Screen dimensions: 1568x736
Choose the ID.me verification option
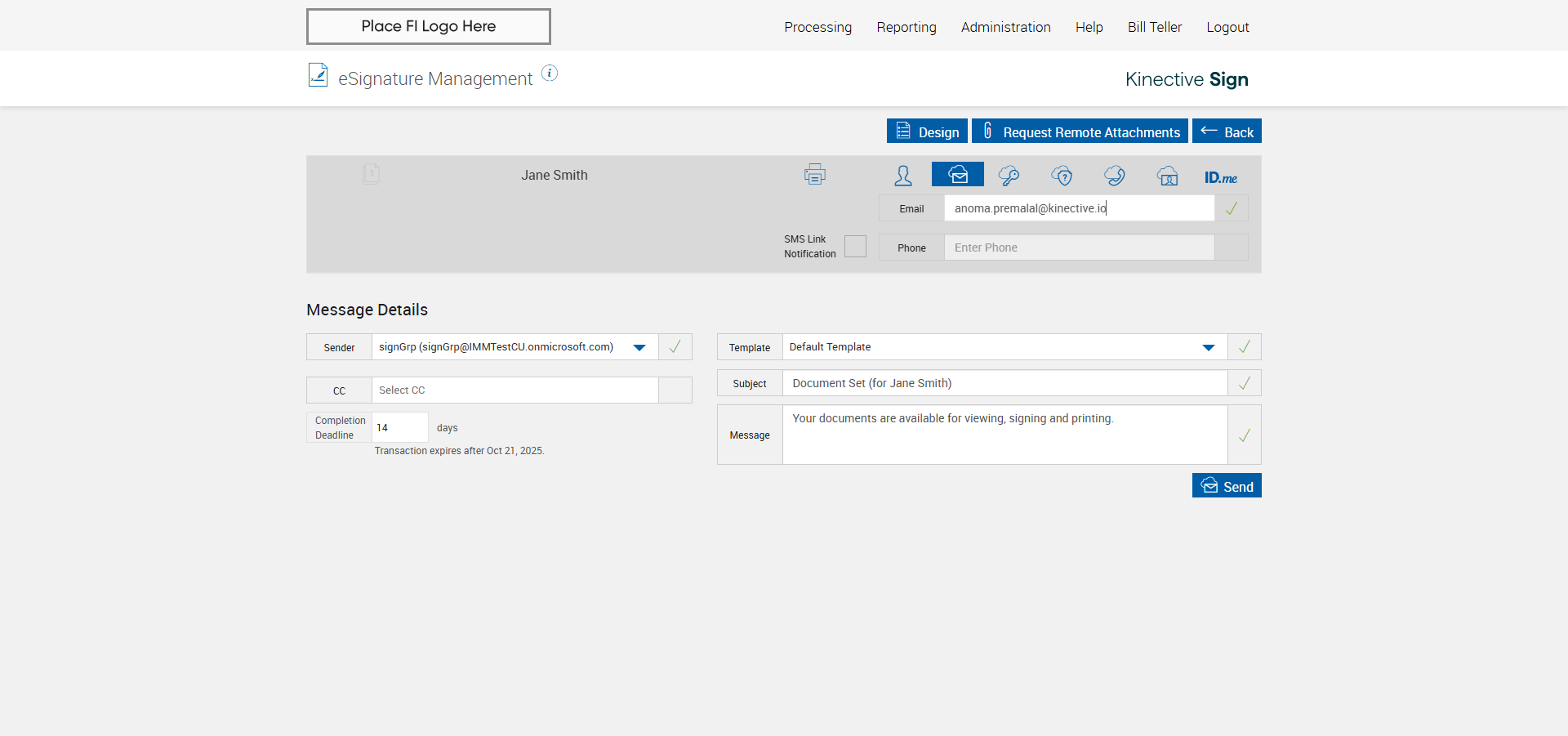coord(1220,177)
